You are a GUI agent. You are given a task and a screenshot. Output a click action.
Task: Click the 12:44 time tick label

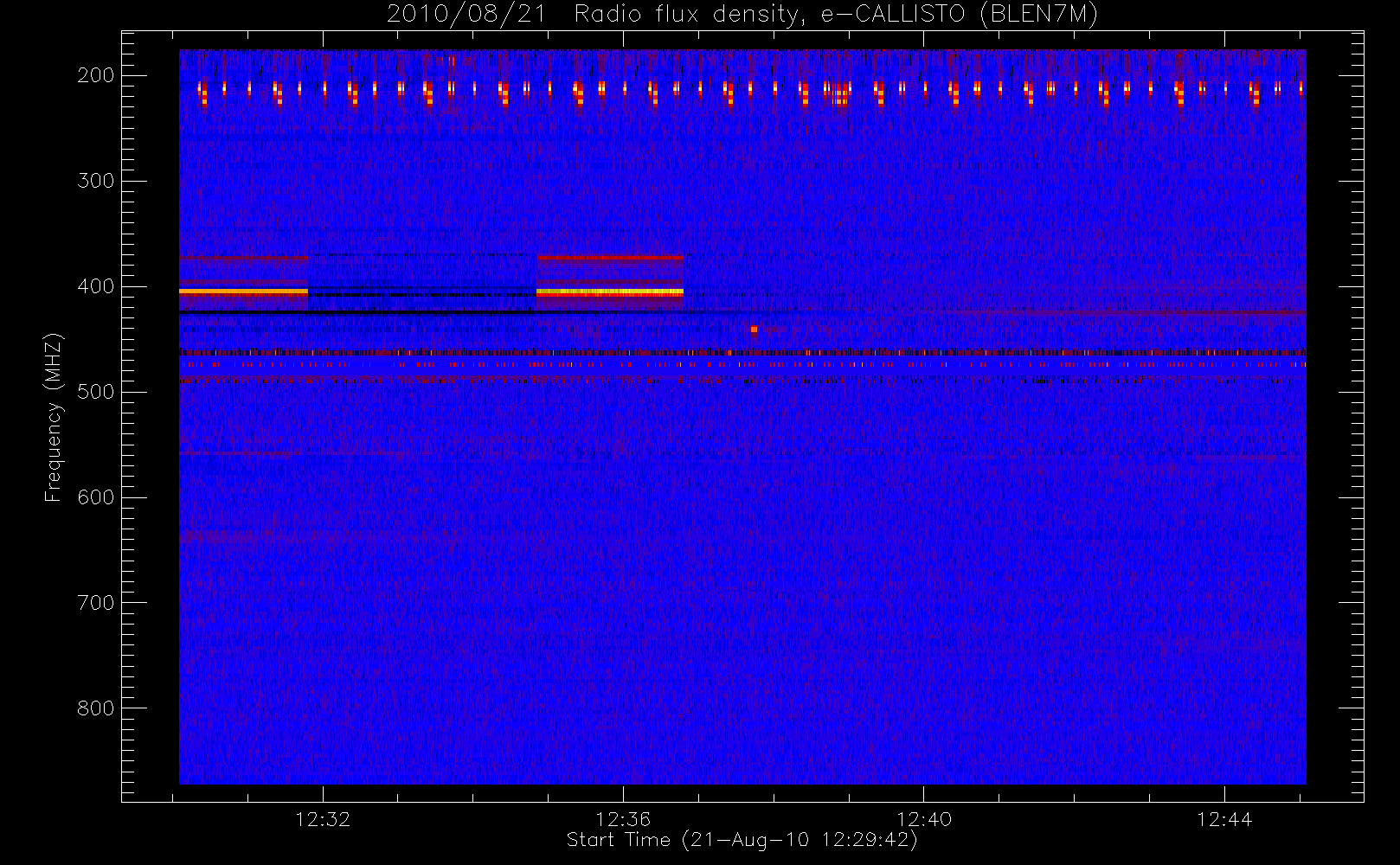click(1224, 819)
